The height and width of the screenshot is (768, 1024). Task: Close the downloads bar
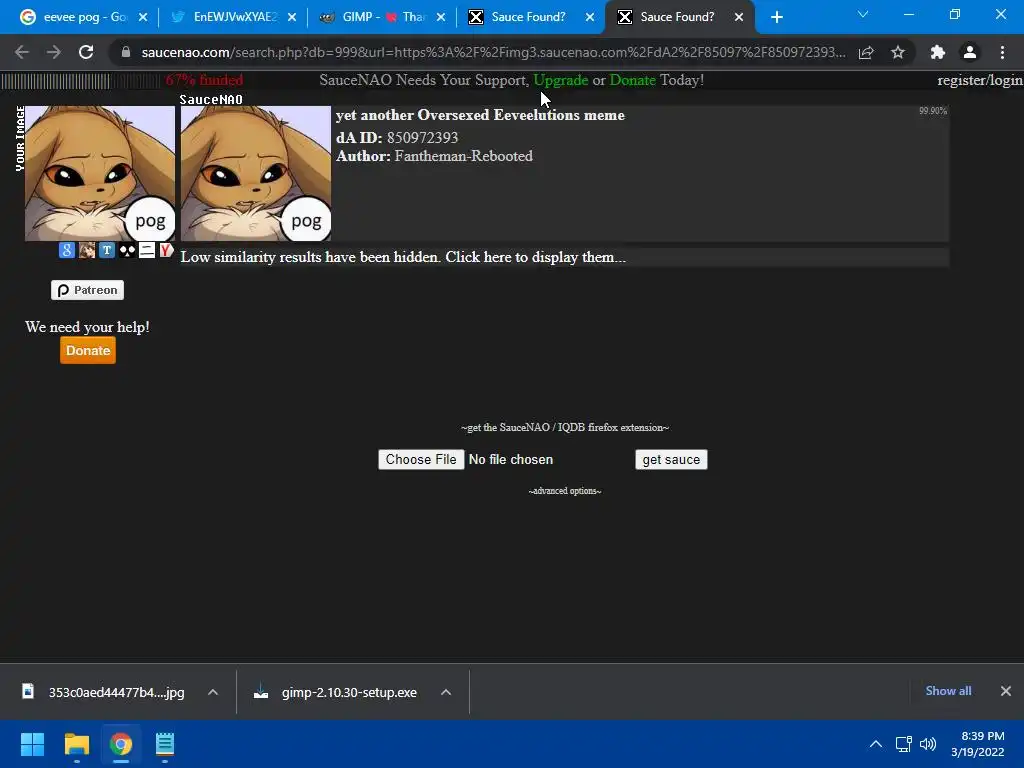1006,691
